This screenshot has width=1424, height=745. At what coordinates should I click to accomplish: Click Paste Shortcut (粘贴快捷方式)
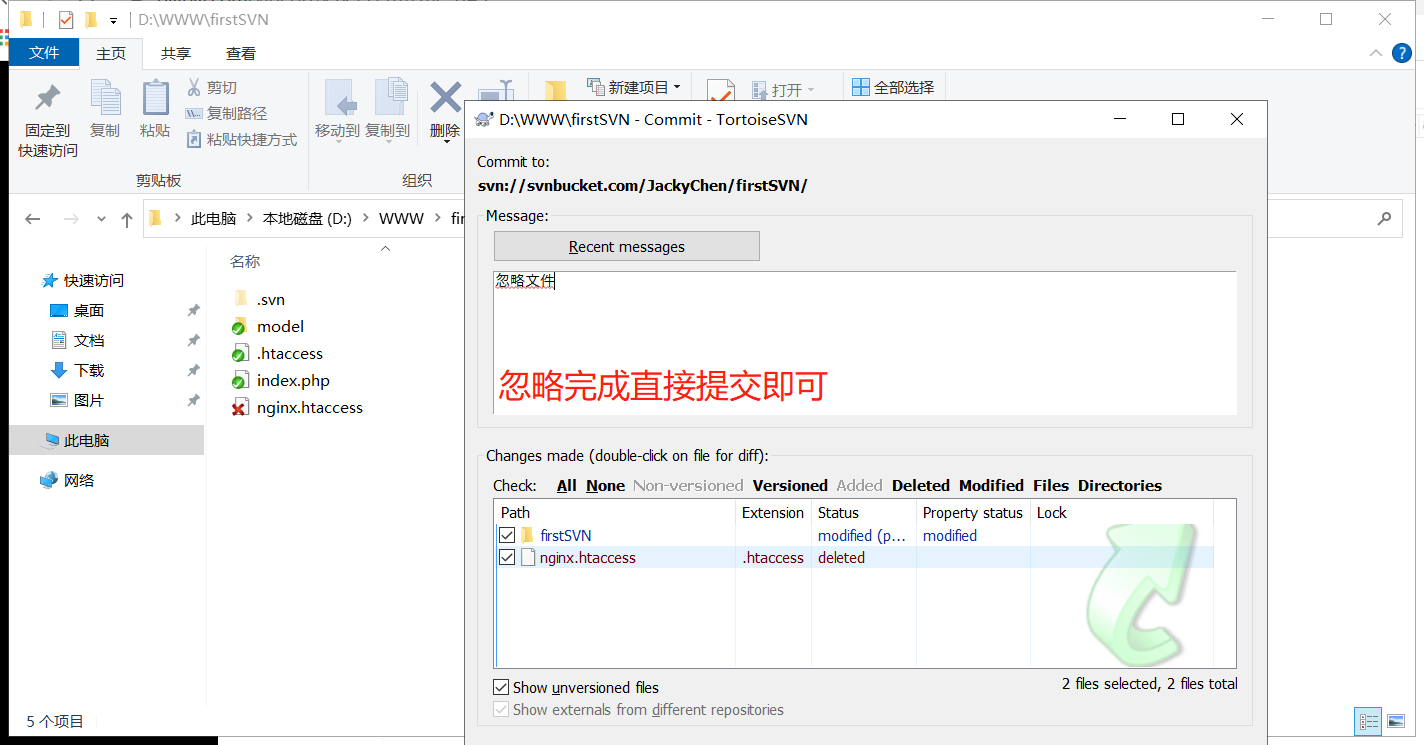[241, 140]
